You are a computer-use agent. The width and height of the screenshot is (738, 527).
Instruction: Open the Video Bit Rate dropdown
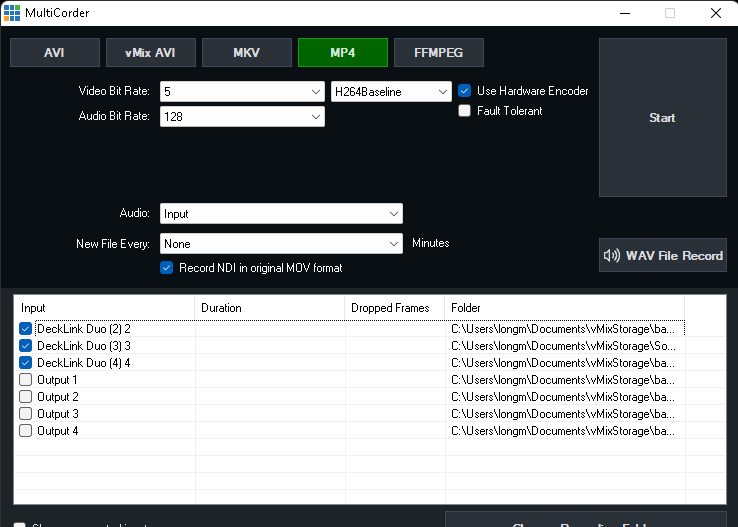coord(316,92)
